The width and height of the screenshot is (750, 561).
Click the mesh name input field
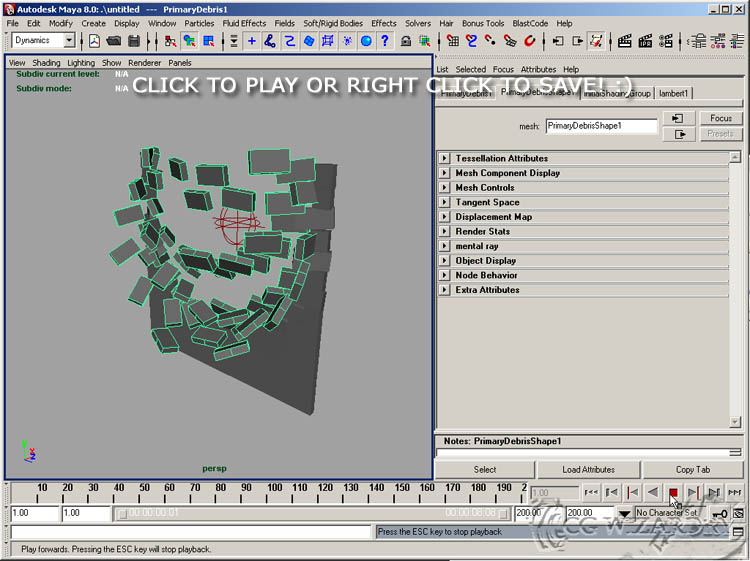tap(601, 126)
